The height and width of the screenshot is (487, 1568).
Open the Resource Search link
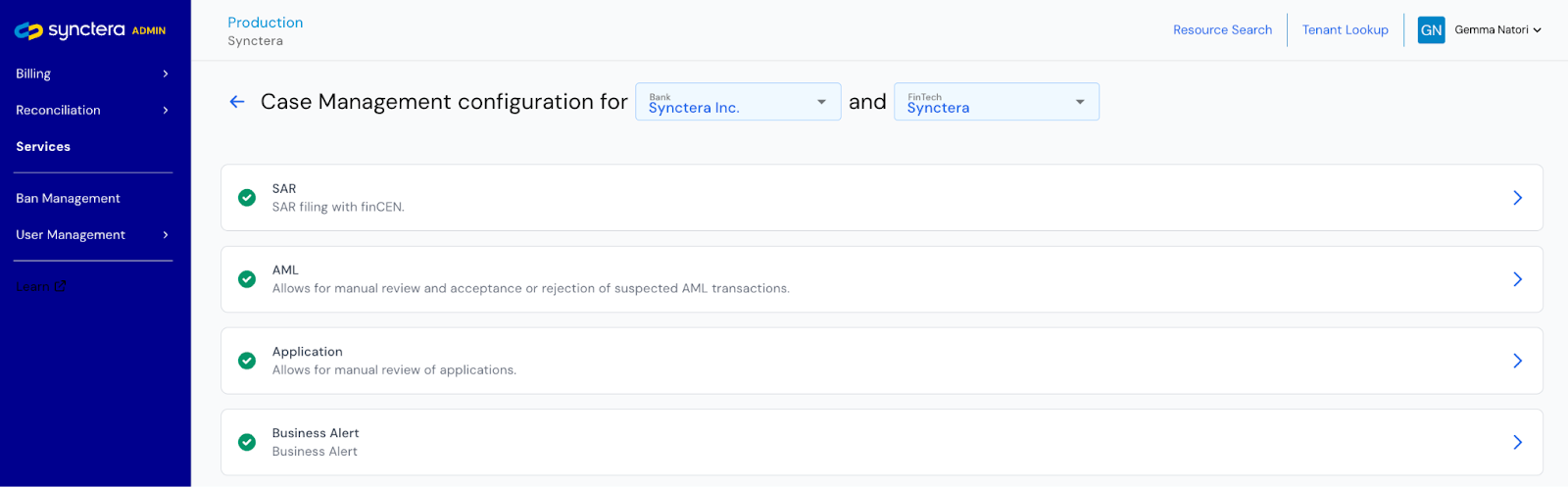[1222, 30]
